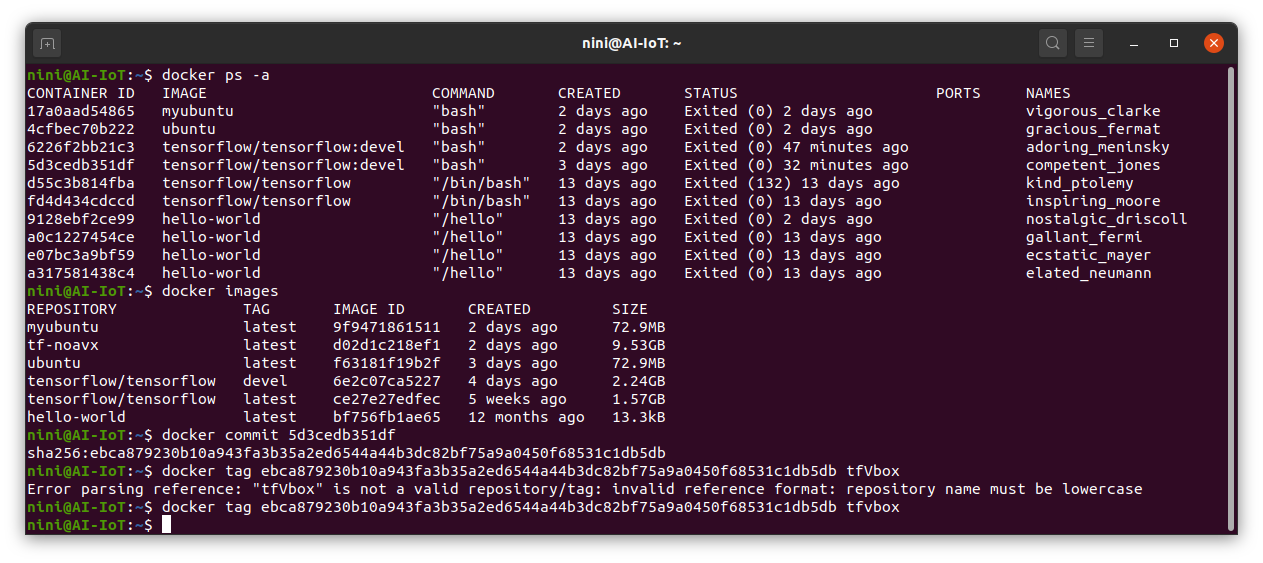
Task: Open the hamburger menu
Action: click(1089, 43)
